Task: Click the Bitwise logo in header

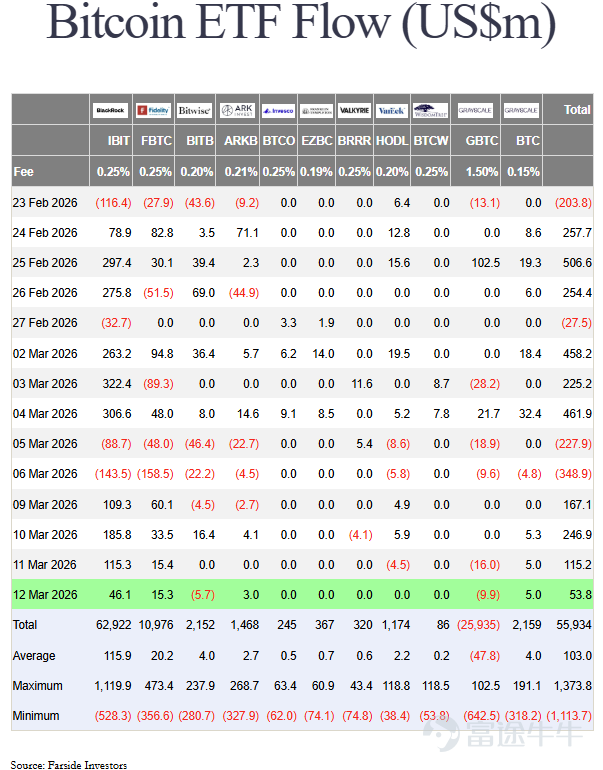Action: 194,110
